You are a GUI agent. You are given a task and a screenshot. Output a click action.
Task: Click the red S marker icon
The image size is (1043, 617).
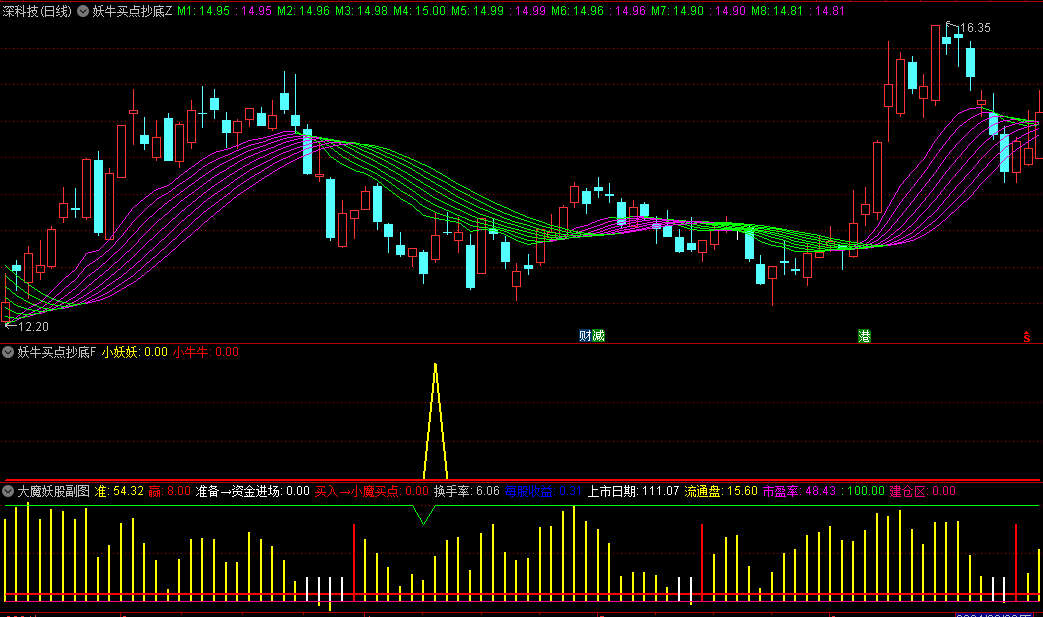[x=1026, y=337]
